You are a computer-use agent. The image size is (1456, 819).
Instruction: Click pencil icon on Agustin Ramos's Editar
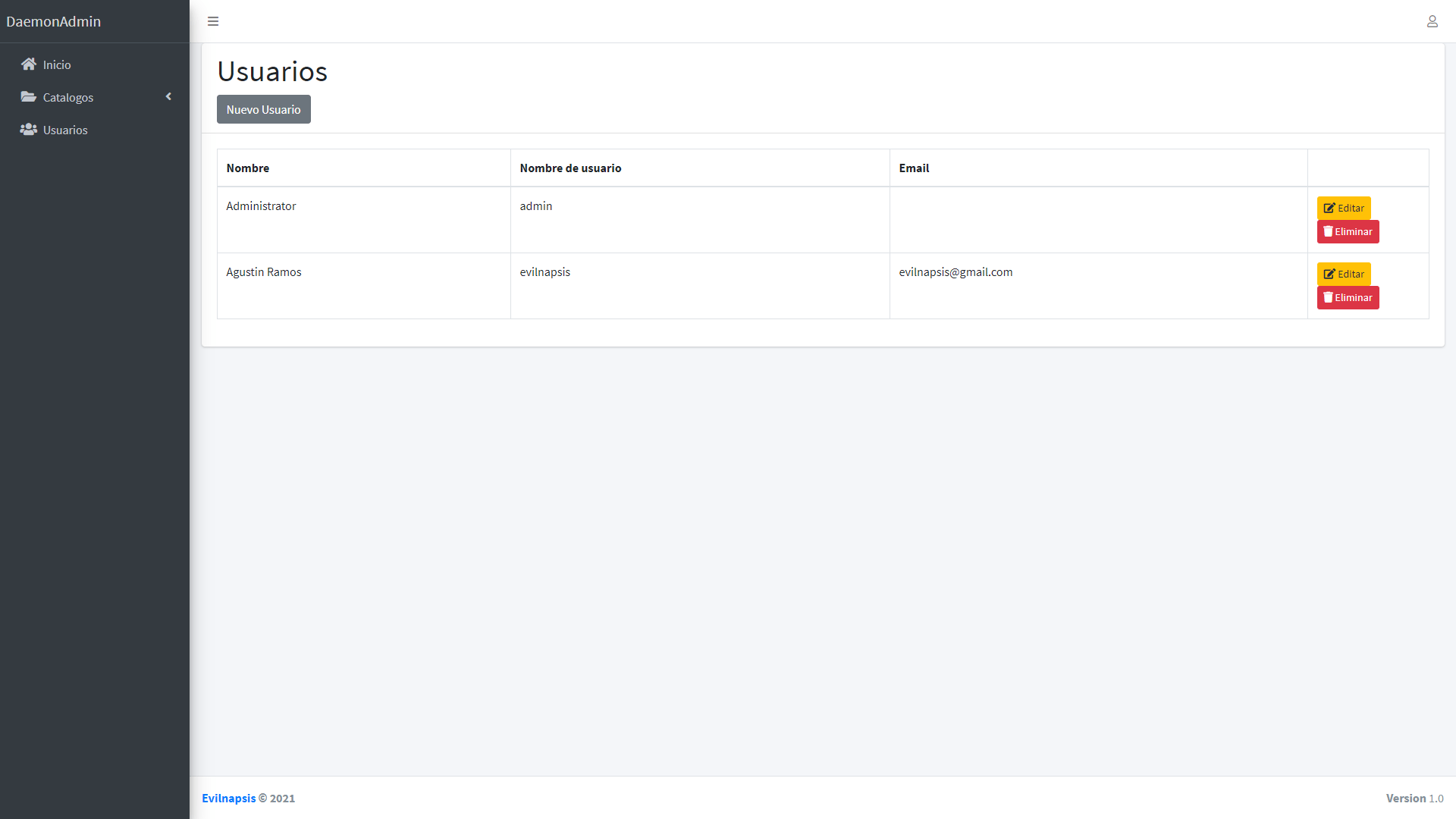tap(1329, 274)
